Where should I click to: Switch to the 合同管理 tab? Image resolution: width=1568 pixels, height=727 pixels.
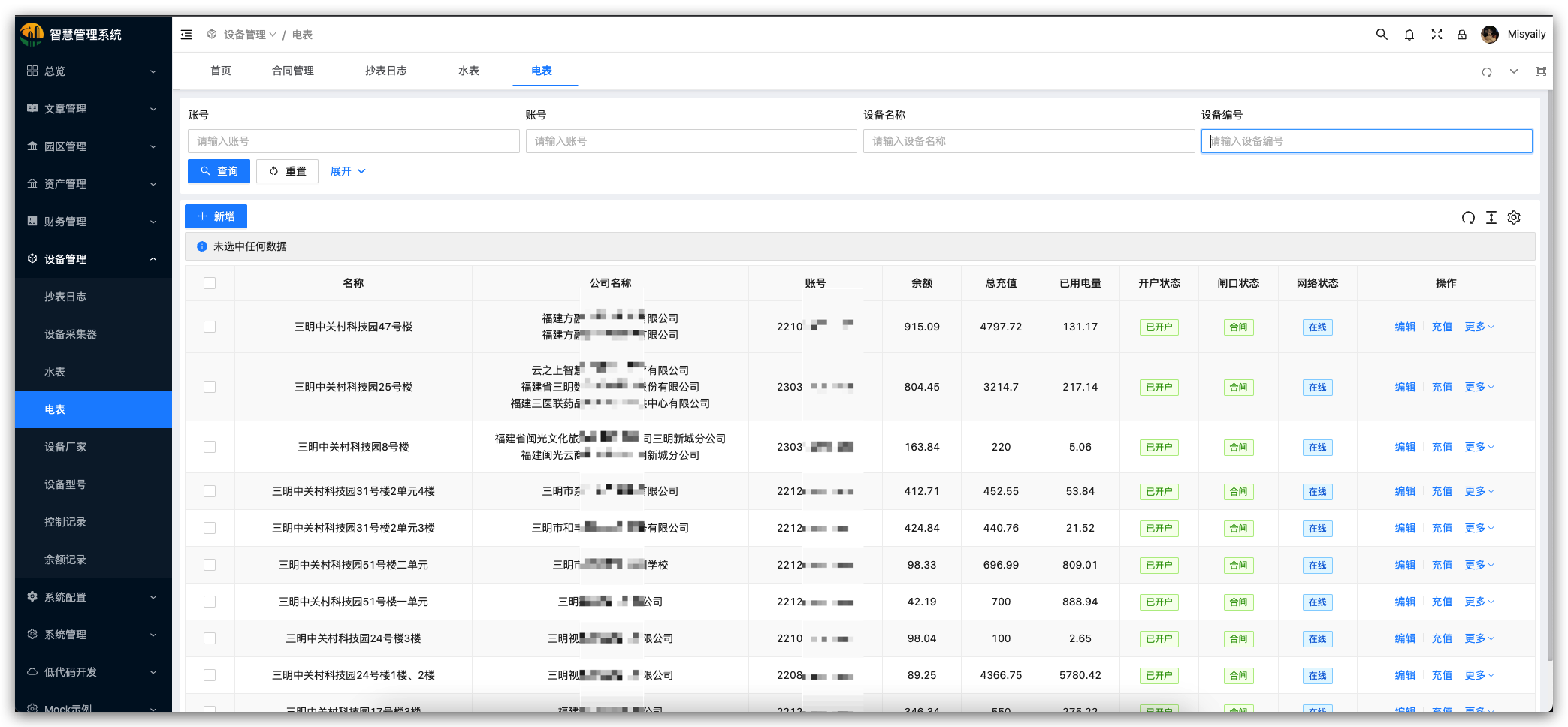pyautogui.click(x=293, y=71)
